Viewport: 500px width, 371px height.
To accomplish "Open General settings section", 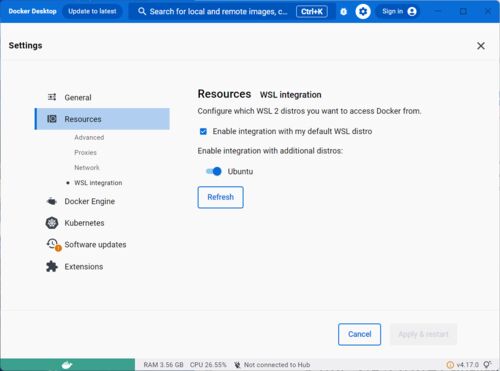I will point(102,97).
